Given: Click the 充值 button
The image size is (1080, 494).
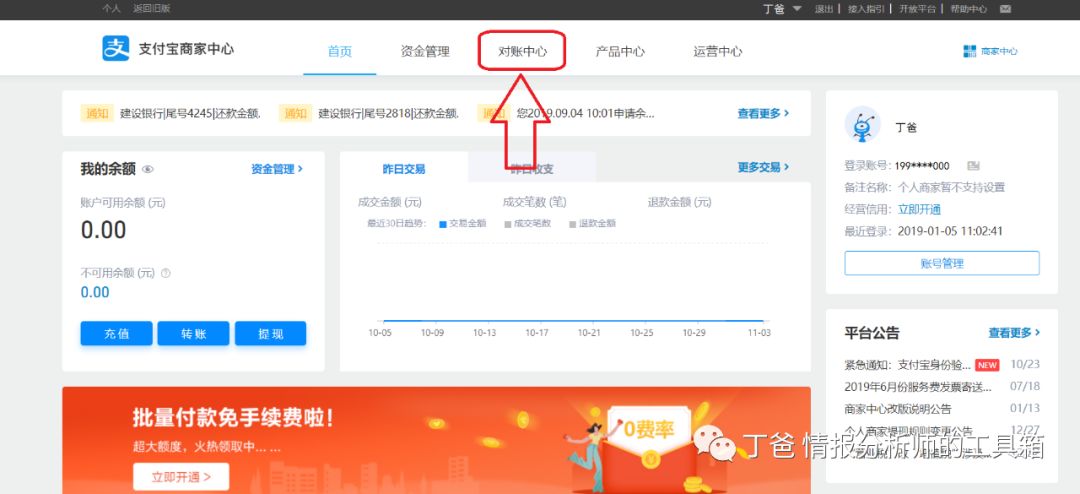Looking at the screenshot, I should [116, 333].
